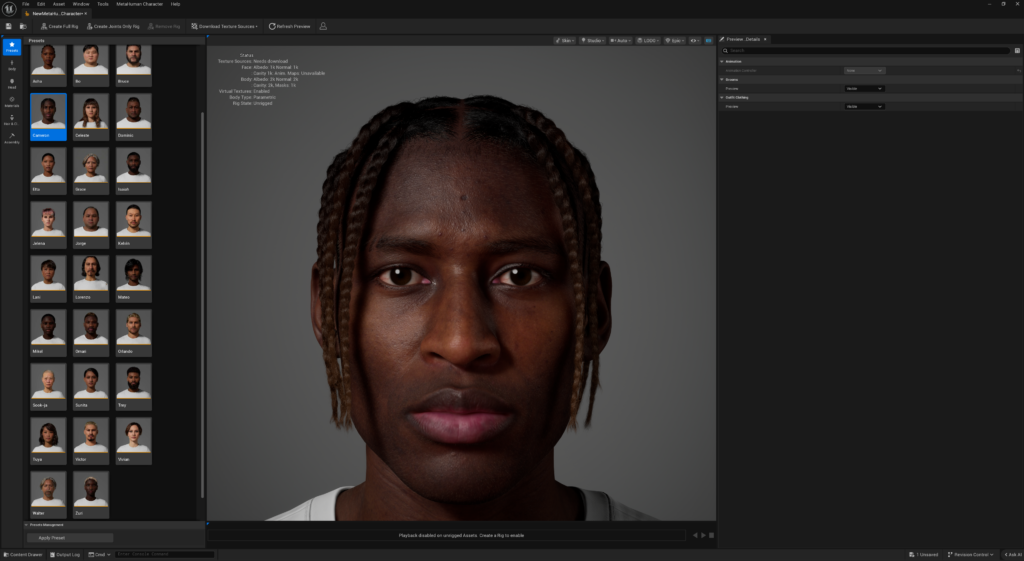1024x561 pixels.
Task: Click Refresh Preview in the toolbar
Action: [291, 26]
